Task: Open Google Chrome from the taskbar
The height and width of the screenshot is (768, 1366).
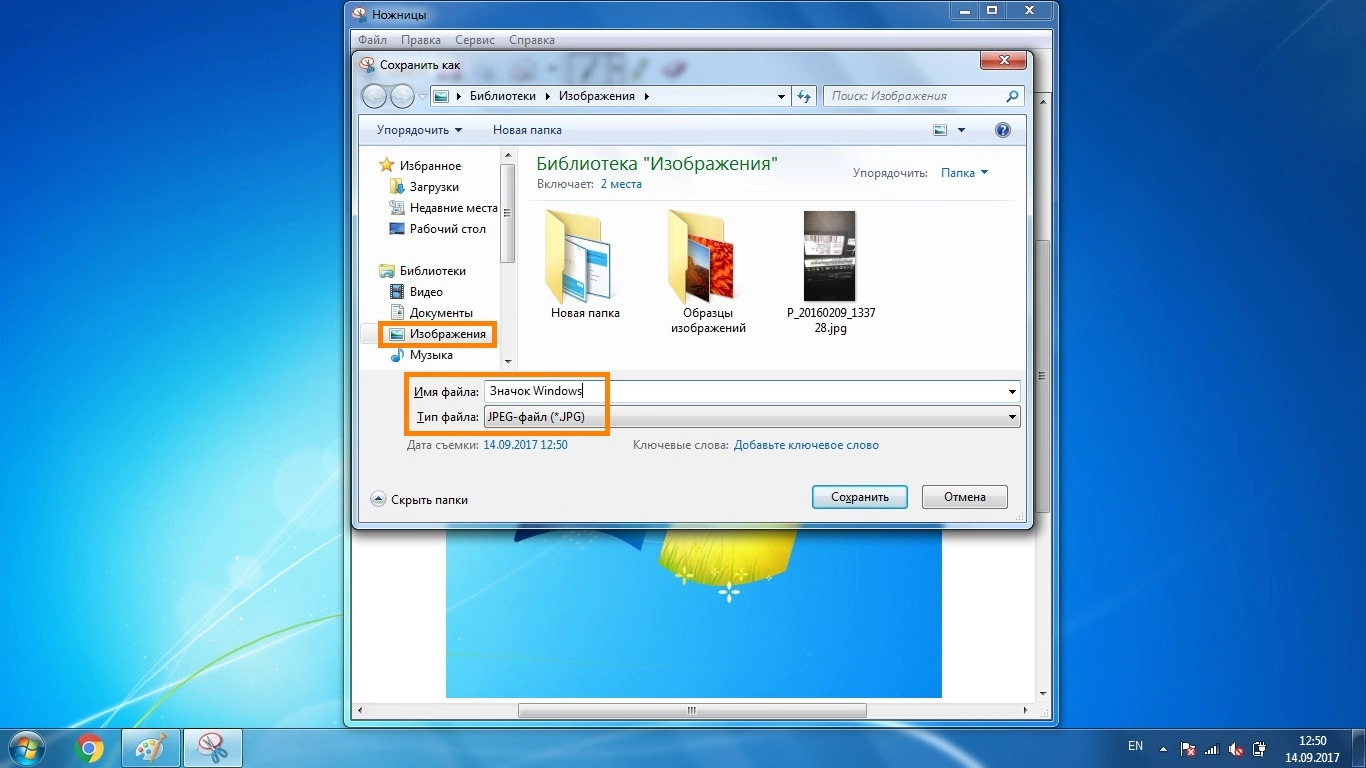Action: point(89,747)
